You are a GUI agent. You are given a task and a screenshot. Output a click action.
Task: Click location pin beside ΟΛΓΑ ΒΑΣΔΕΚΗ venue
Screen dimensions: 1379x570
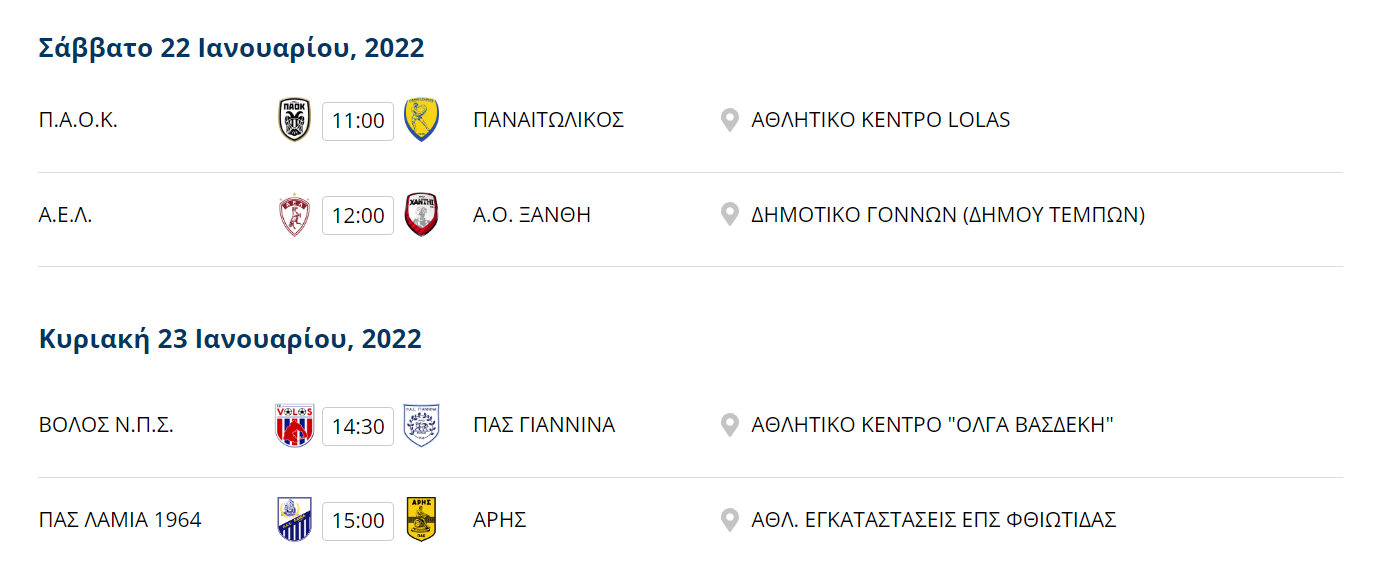point(730,425)
